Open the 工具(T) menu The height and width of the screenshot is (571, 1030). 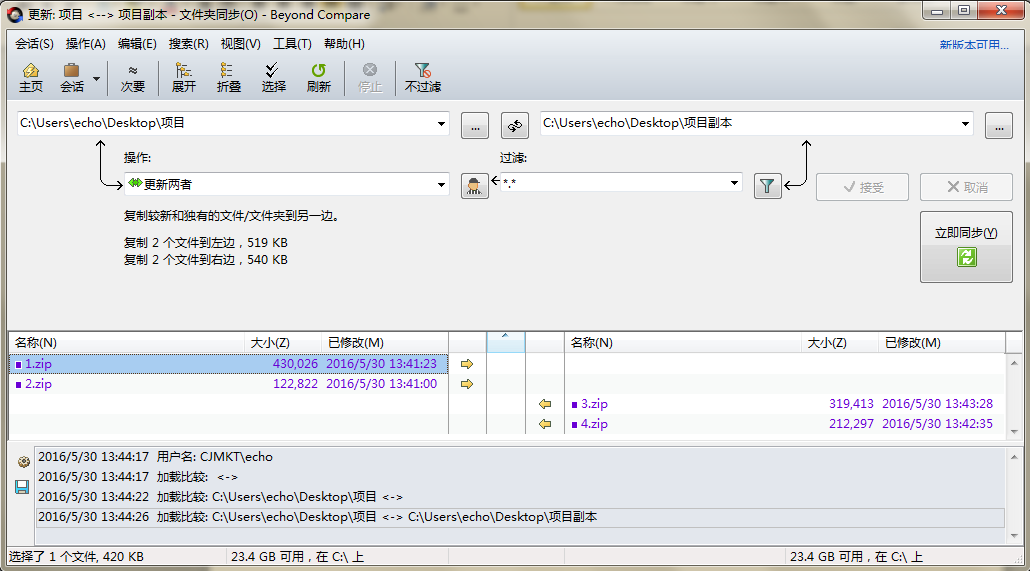pos(292,44)
